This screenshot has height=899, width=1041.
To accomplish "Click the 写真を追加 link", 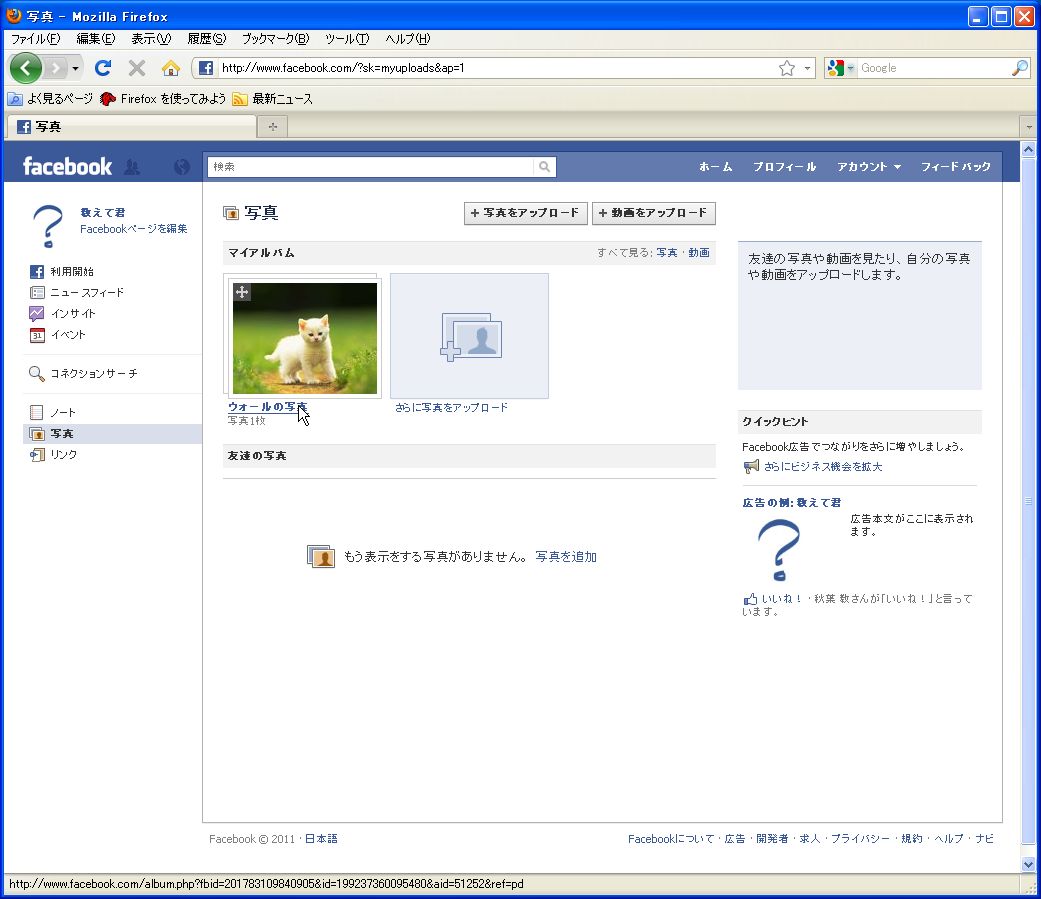I will pos(566,557).
